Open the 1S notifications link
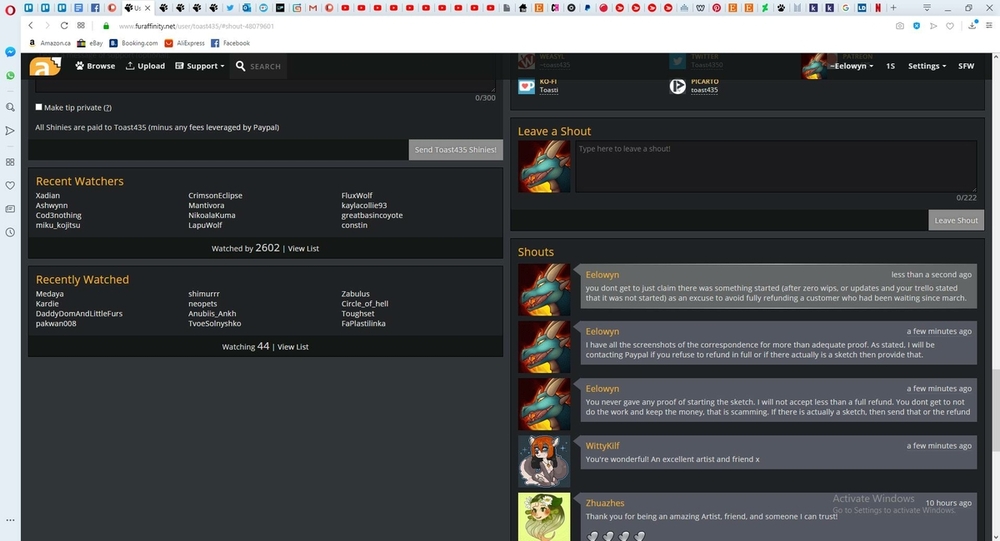This screenshot has height=541, width=1000. tap(890, 66)
